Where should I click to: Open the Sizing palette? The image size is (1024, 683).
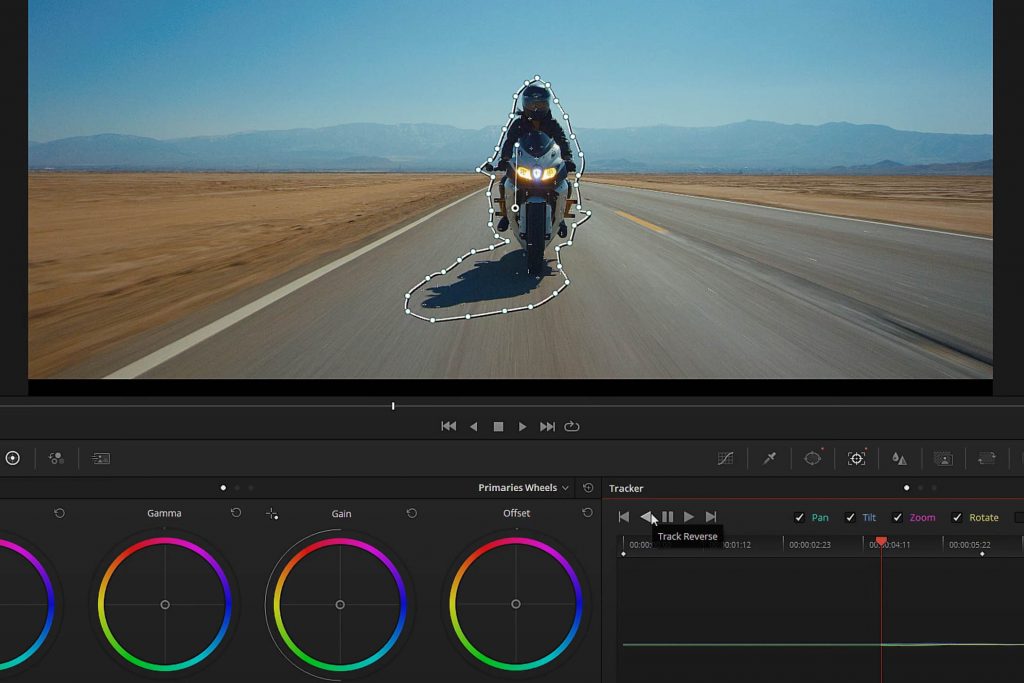coord(987,458)
